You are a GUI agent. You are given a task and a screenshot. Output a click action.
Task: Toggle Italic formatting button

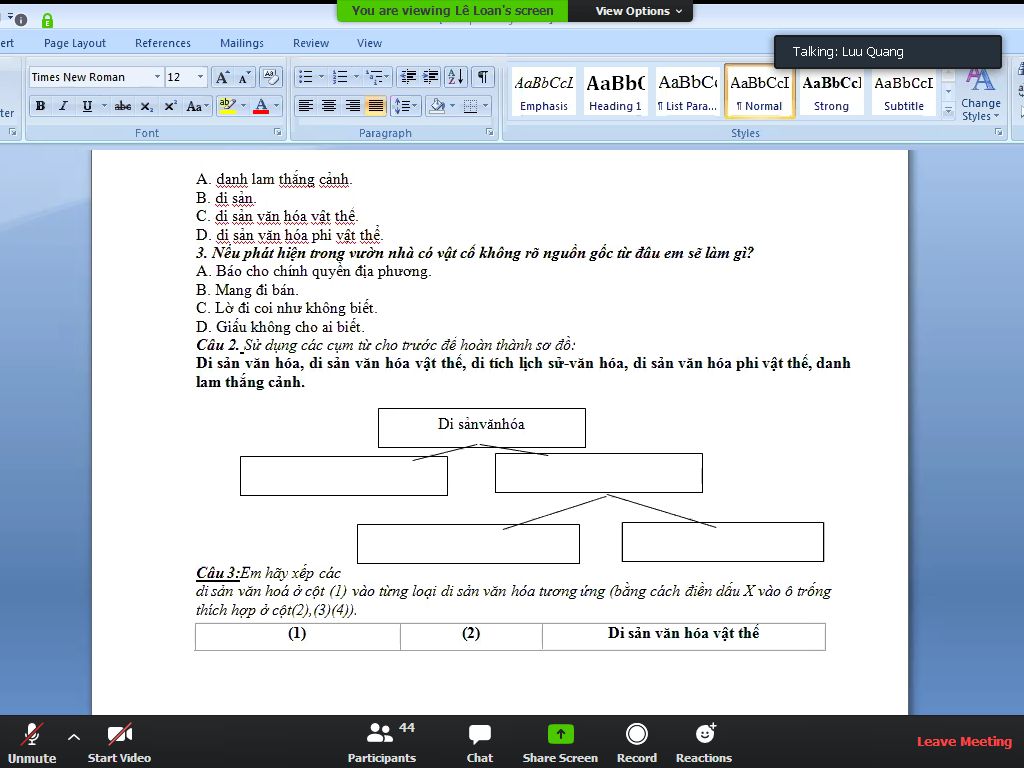pyautogui.click(x=63, y=106)
